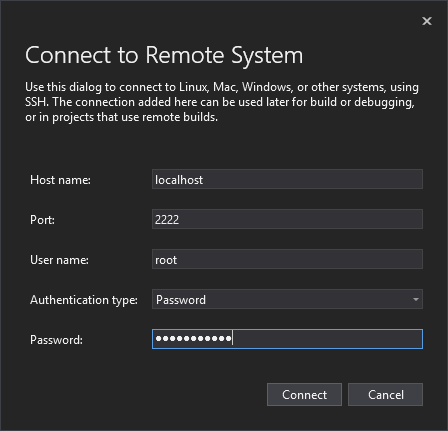Viewport: 448px width, 431px height.
Task: Cancel the remote connection dialog
Action: click(386, 395)
